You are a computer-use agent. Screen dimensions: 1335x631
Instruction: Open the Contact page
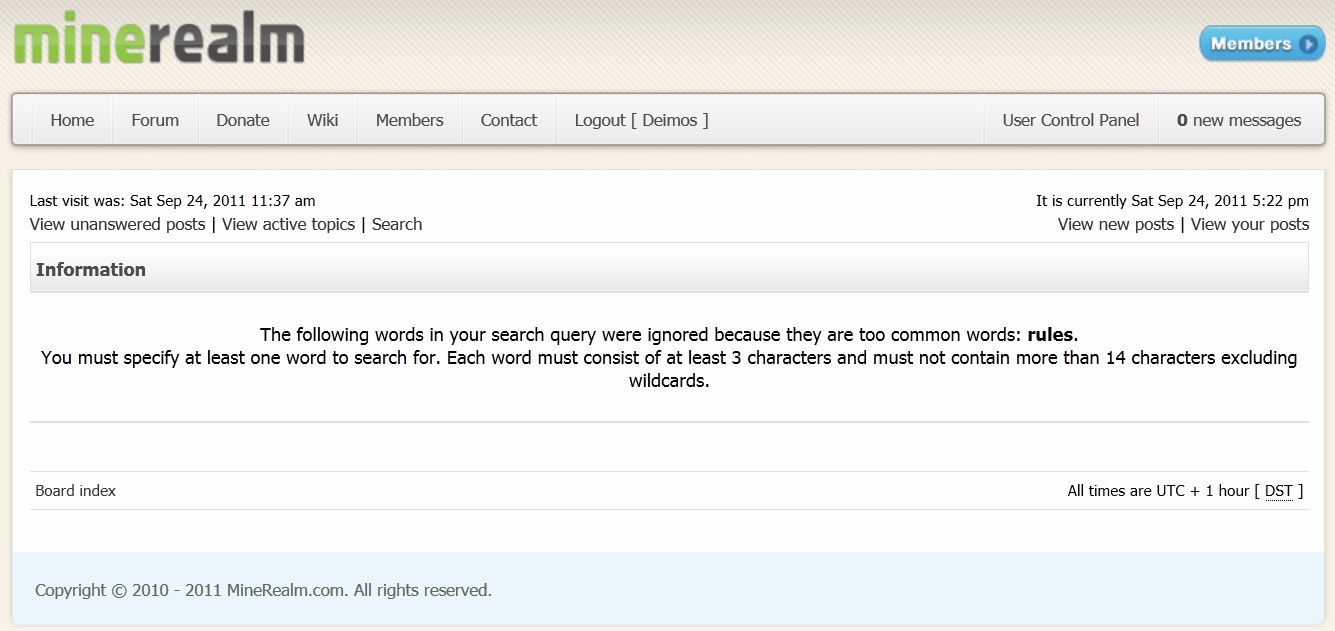508,120
